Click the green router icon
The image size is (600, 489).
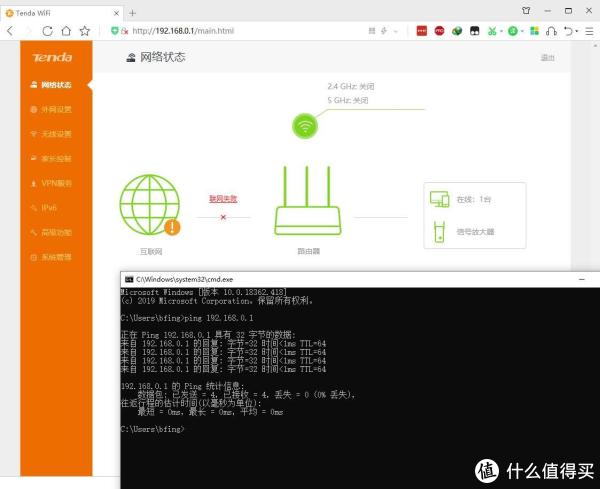point(308,200)
